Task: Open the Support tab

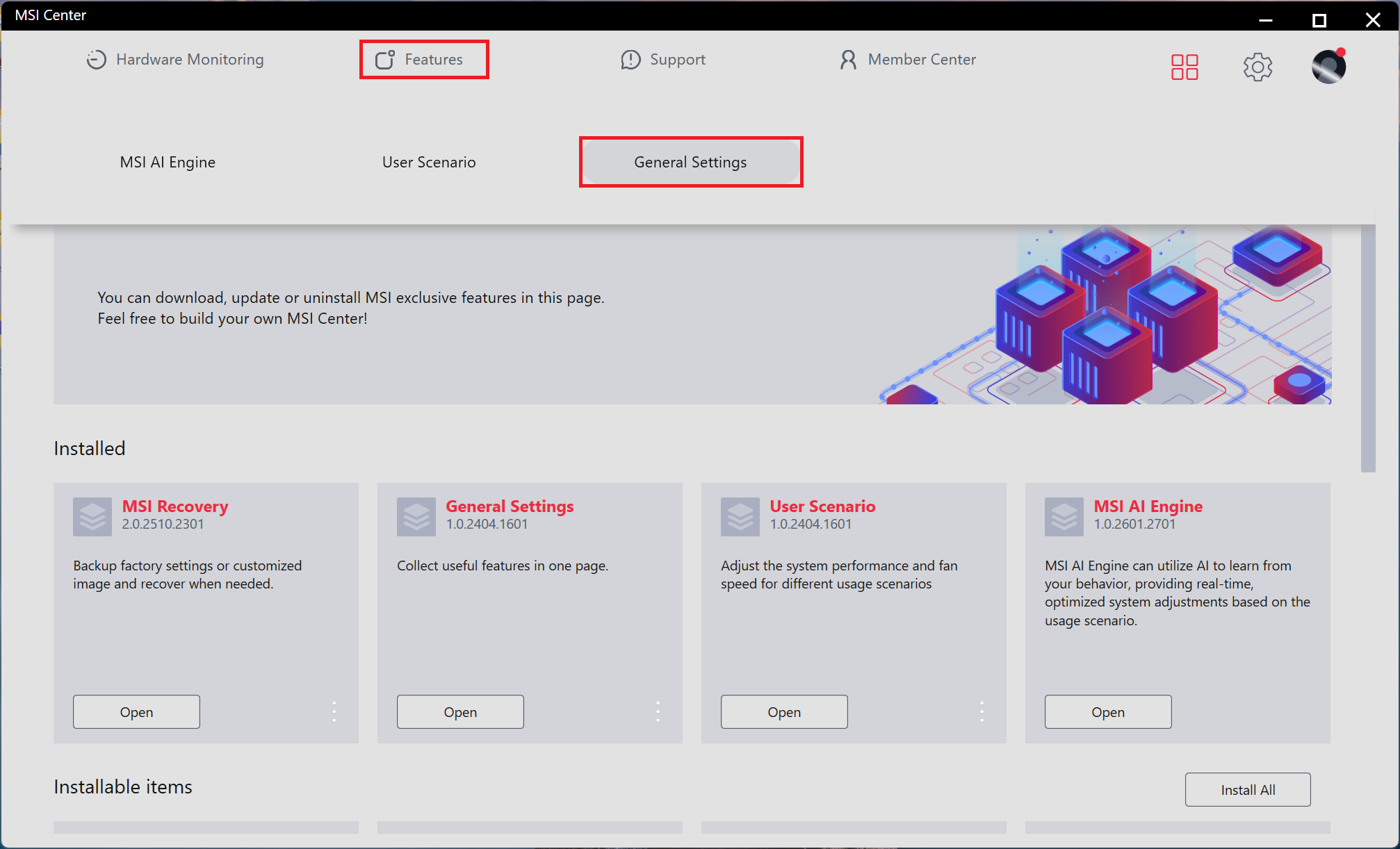Action: [x=663, y=60]
